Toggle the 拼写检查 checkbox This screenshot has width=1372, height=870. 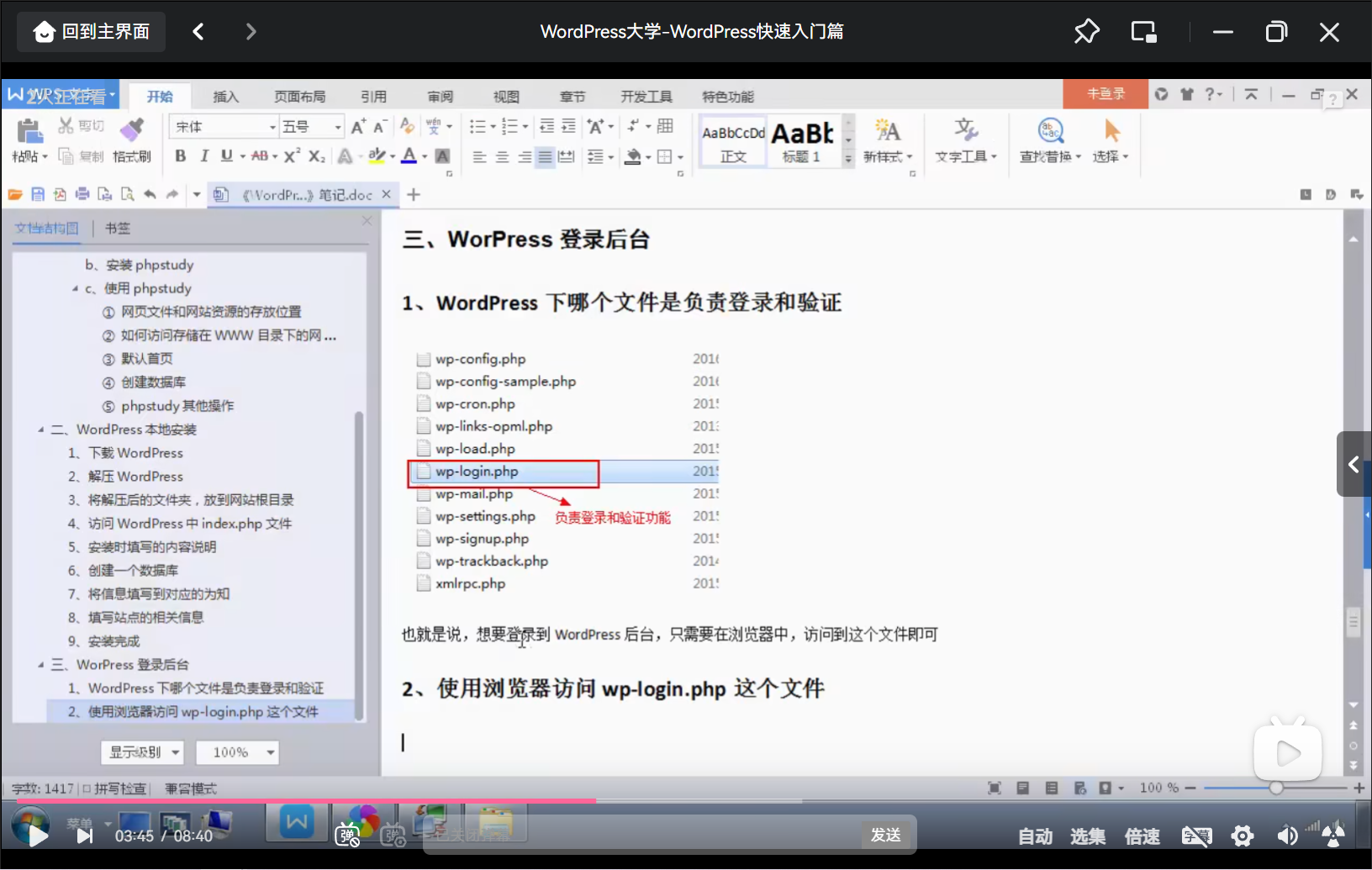87,788
